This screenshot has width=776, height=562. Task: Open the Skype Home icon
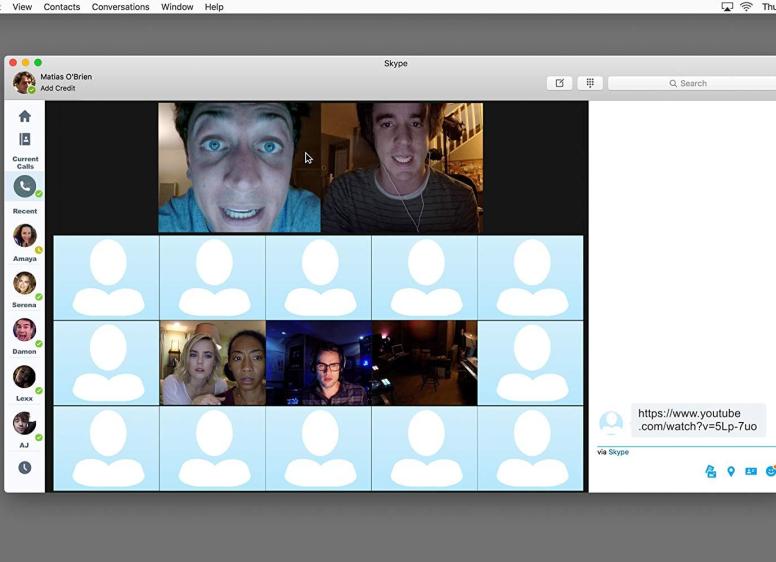tap(25, 116)
